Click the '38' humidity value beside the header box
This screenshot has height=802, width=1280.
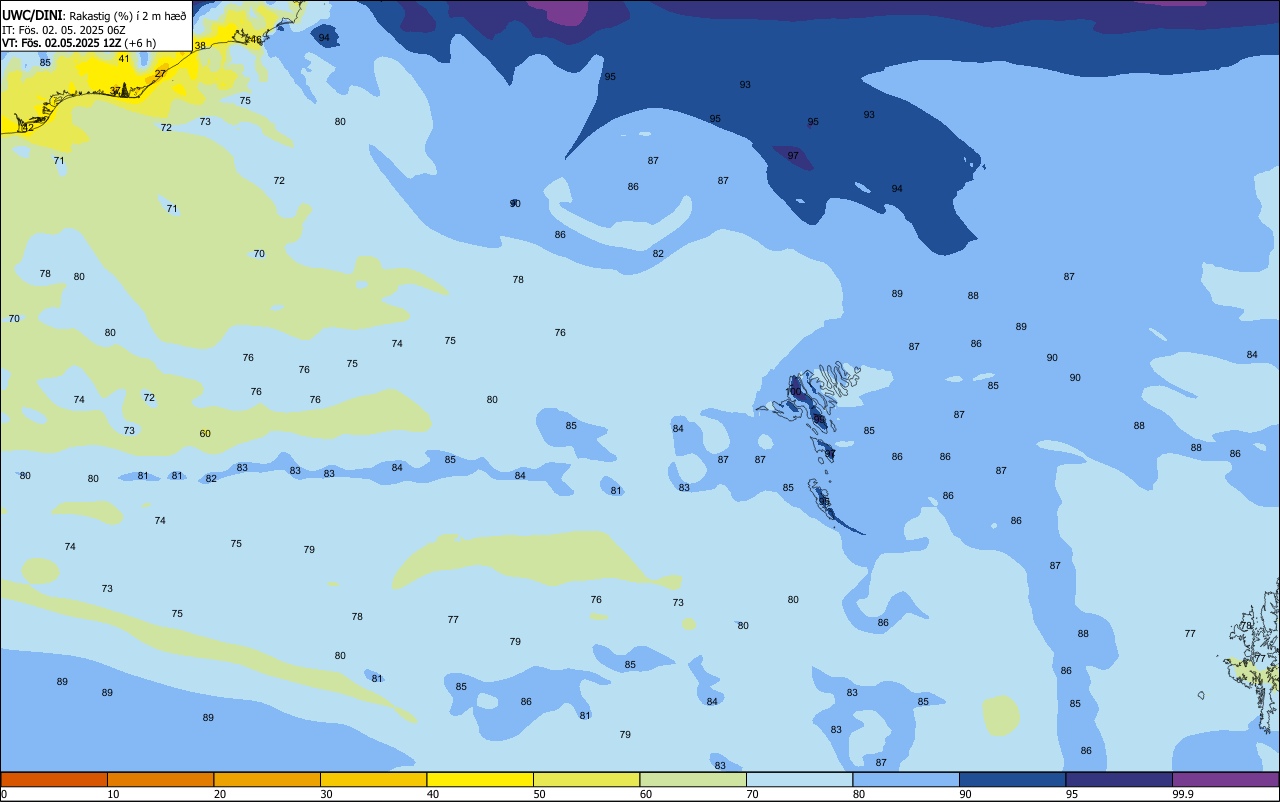[x=200, y=46]
